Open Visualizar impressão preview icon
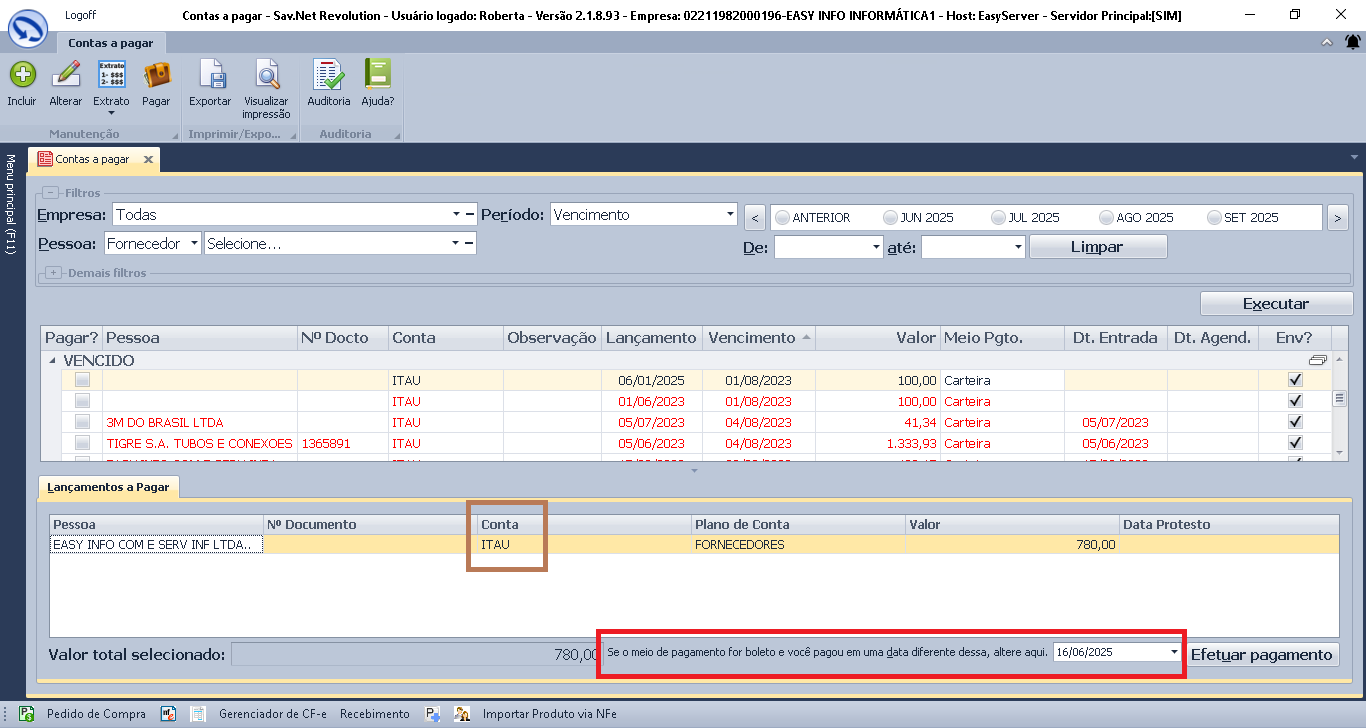Screen dimensions: 1366x728 pos(266,76)
